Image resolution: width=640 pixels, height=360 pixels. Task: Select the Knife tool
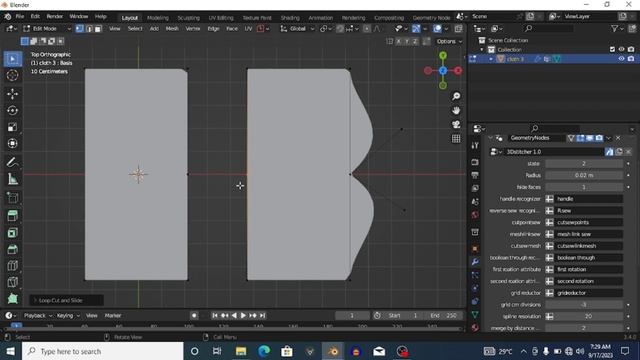[13, 282]
